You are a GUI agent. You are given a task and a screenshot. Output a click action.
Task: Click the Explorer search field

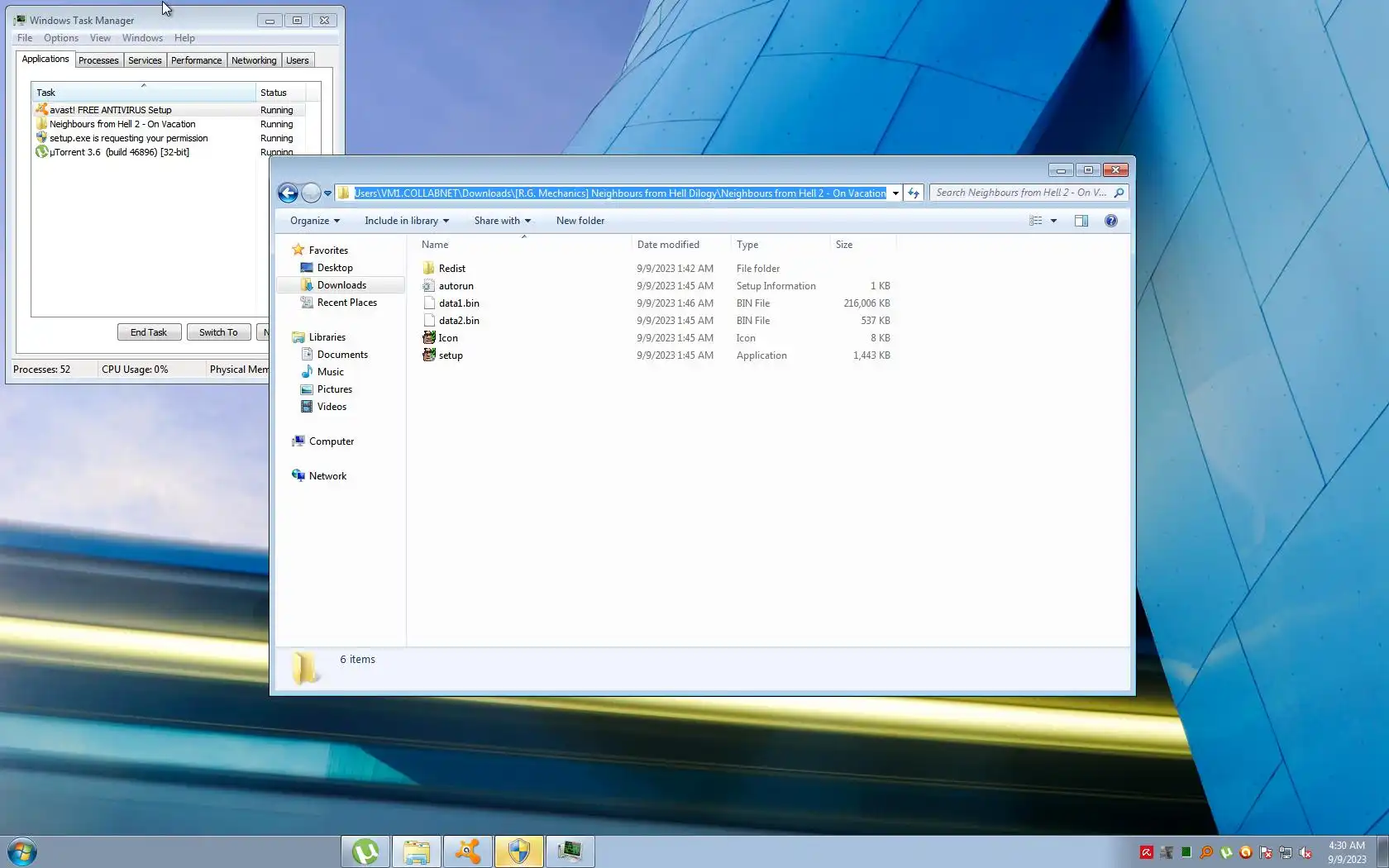click(x=1021, y=193)
